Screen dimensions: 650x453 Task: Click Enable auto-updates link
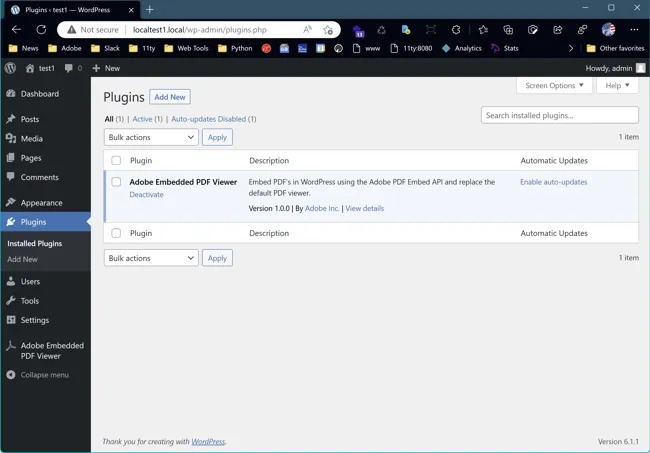(x=553, y=182)
